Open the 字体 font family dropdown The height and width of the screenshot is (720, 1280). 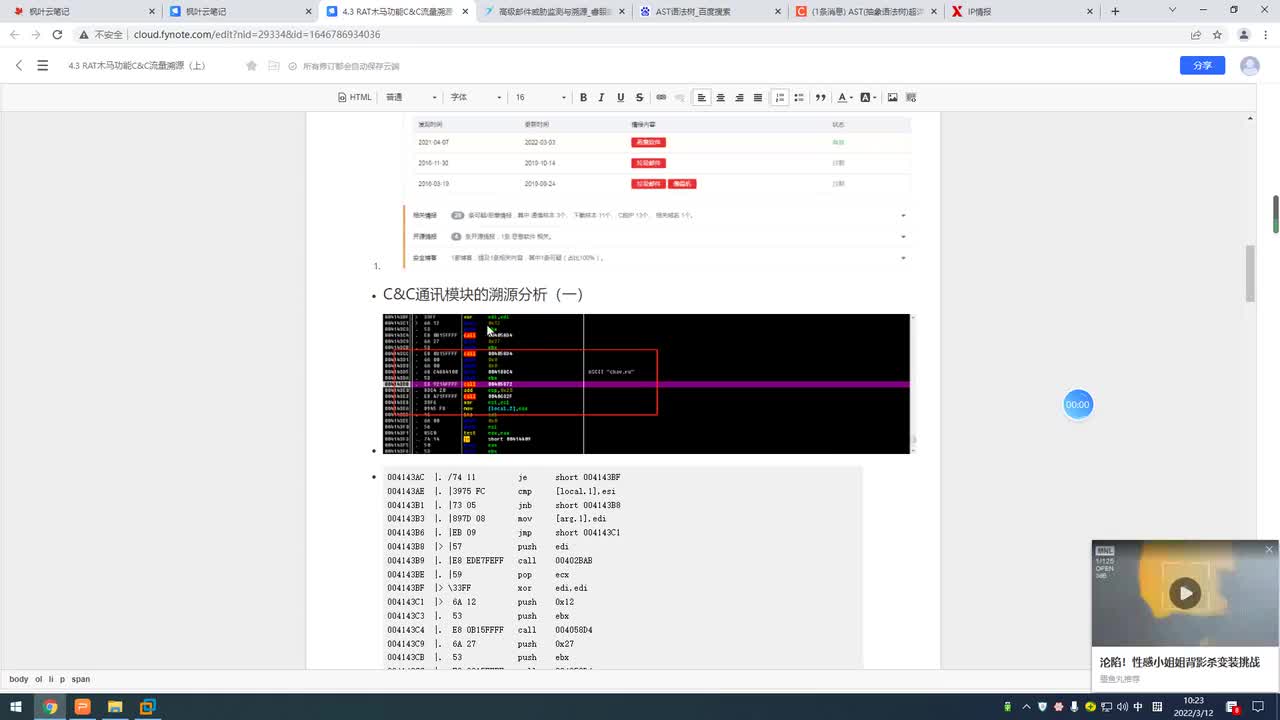coord(476,97)
